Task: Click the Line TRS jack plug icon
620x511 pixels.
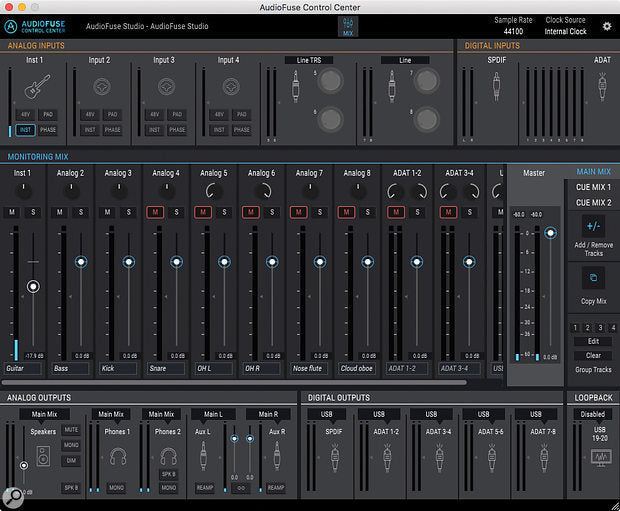Action: [x=295, y=86]
